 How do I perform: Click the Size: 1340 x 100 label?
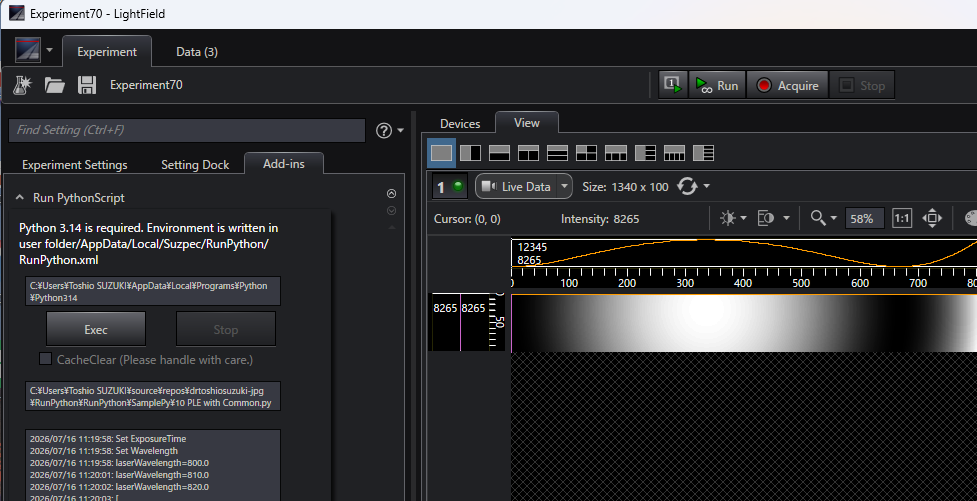click(625, 186)
